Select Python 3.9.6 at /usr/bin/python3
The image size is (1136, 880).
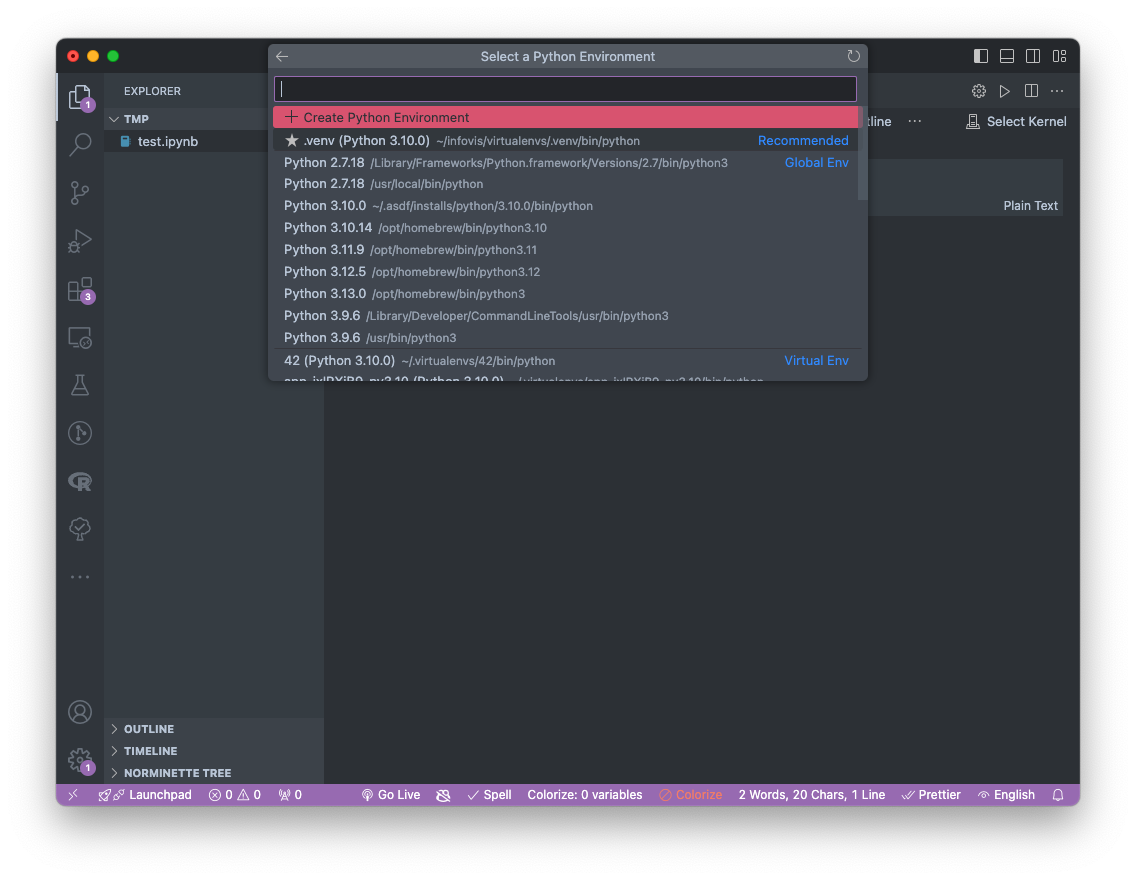(565, 338)
